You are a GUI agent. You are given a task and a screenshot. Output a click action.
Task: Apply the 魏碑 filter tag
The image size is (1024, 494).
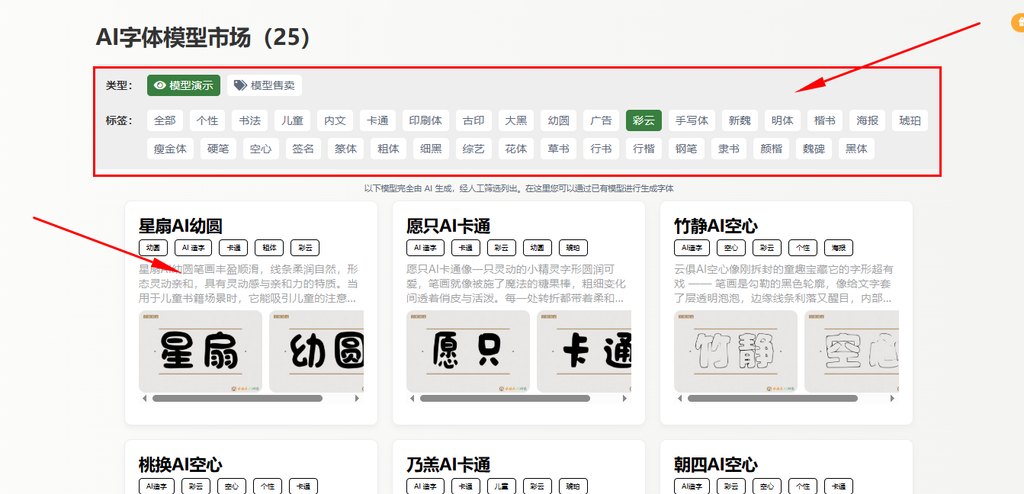click(x=814, y=149)
